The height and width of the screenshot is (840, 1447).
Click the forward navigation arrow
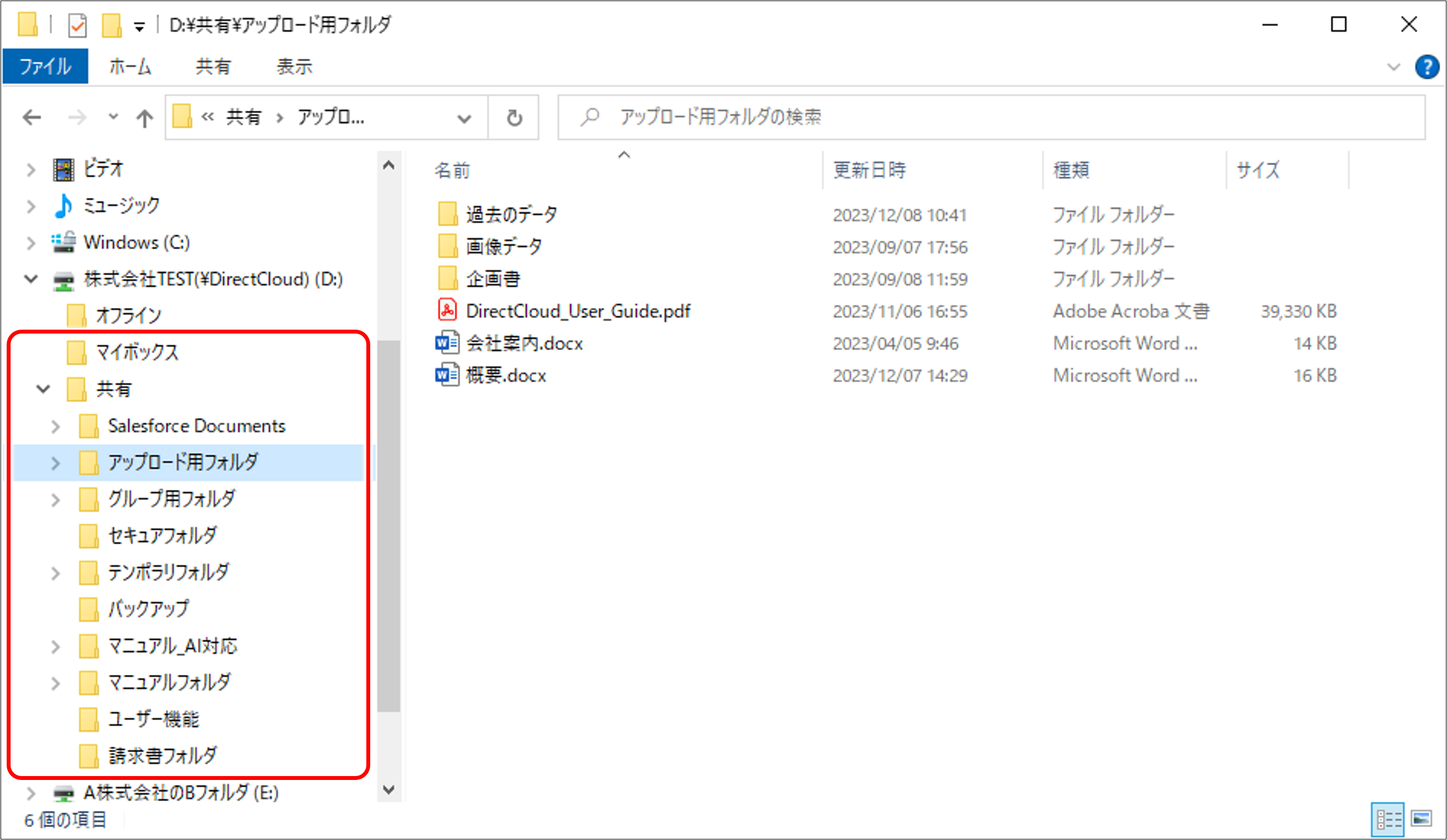tap(77, 117)
